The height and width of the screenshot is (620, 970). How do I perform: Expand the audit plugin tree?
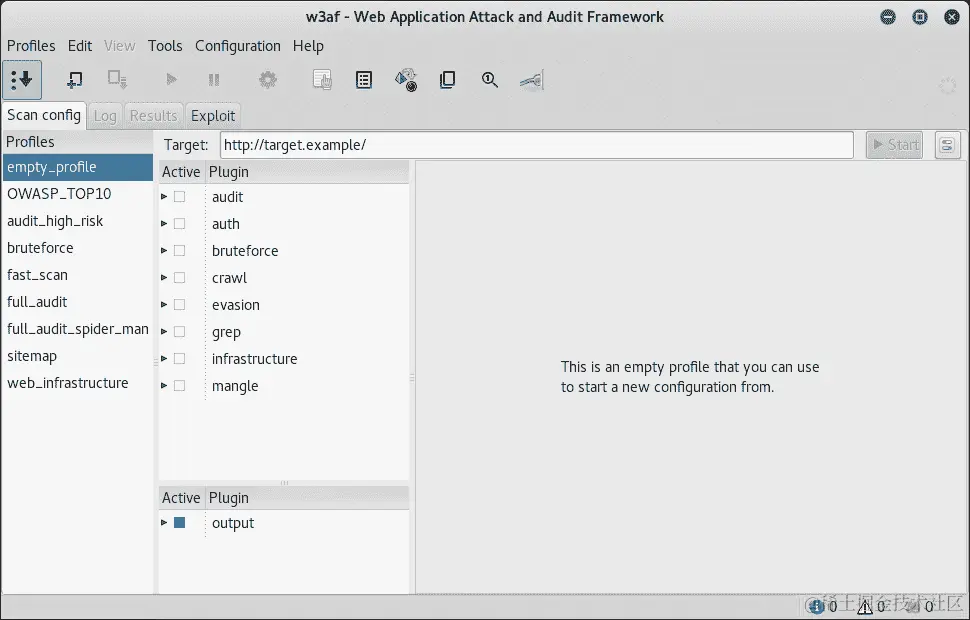coord(164,197)
